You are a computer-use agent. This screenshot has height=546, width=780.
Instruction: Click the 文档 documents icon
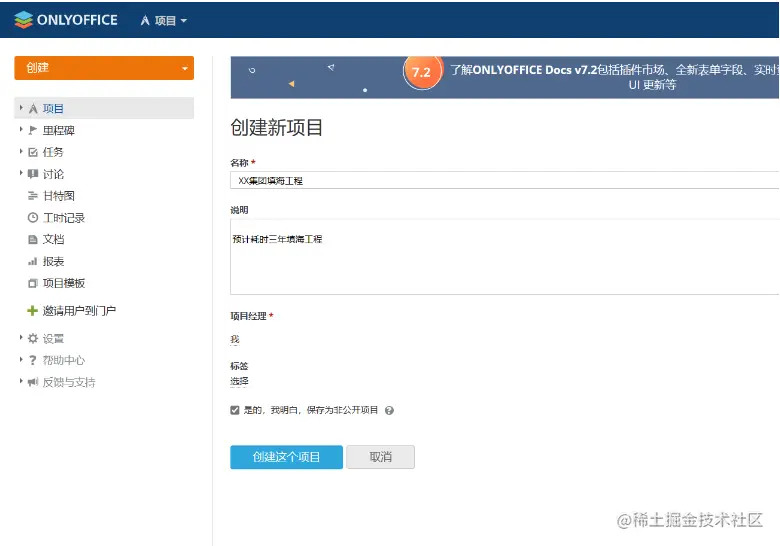[33, 239]
